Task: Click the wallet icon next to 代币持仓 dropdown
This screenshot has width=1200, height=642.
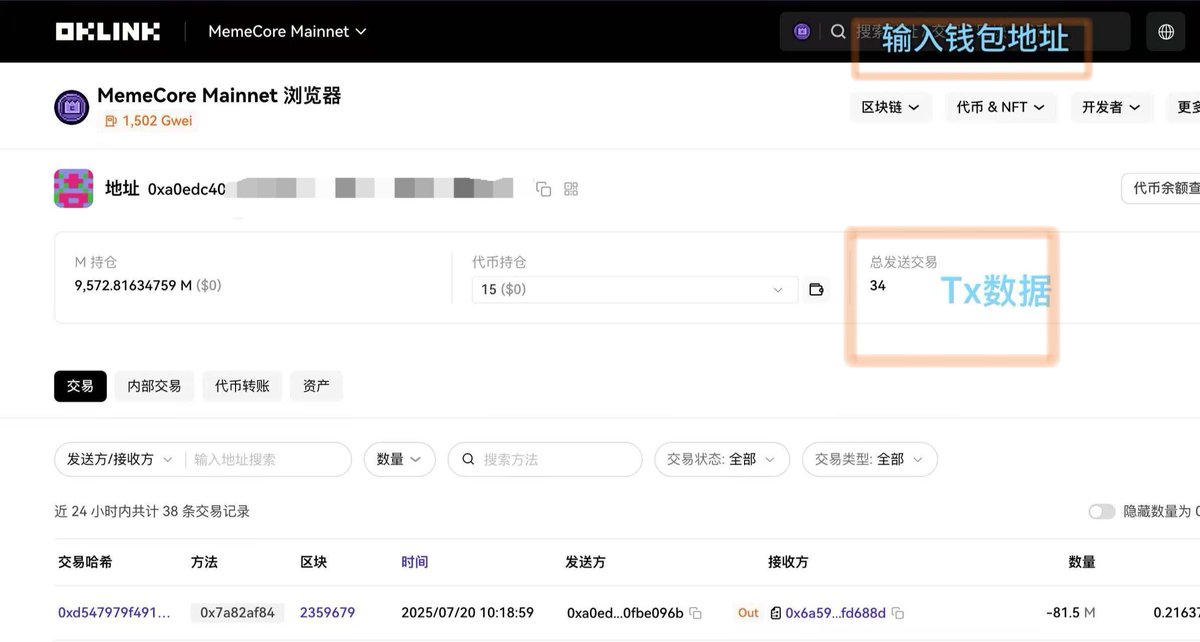Action: coord(817,290)
